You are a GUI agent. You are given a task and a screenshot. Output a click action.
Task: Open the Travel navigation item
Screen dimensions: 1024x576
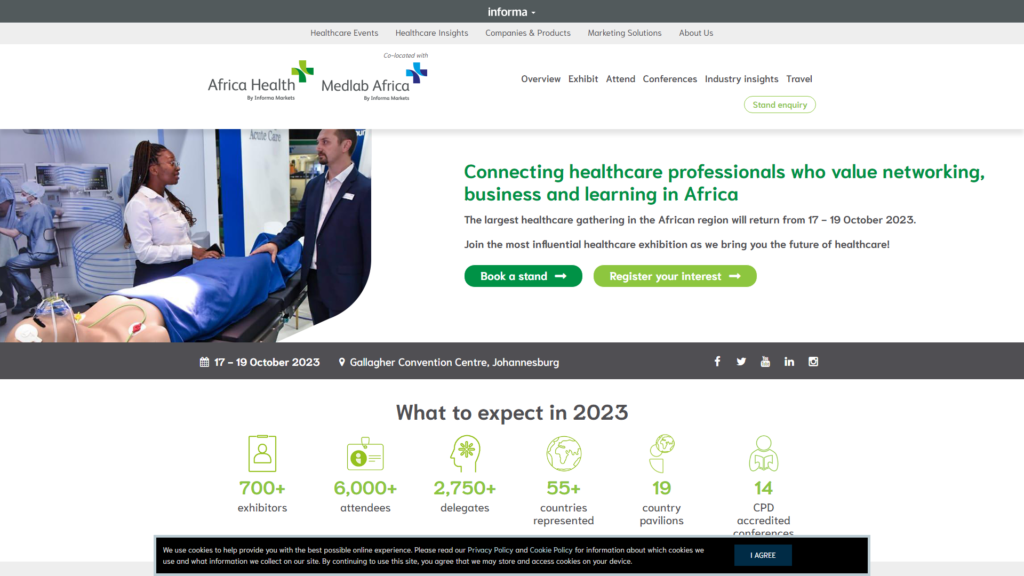pos(799,78)
